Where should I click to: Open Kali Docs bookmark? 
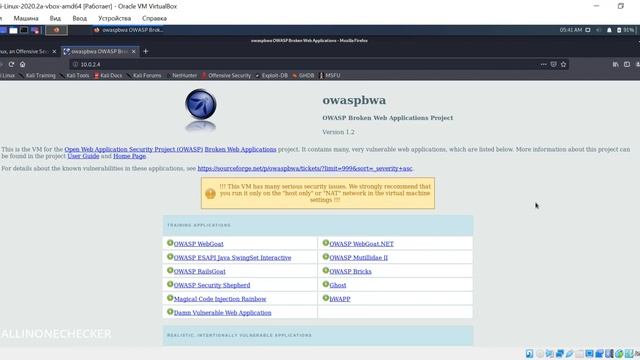tap(108, 76)
